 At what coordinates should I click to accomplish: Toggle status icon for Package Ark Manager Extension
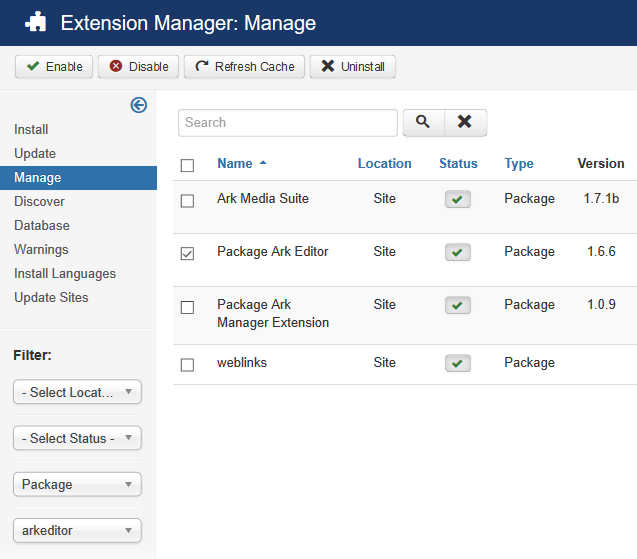pos(458,305)
